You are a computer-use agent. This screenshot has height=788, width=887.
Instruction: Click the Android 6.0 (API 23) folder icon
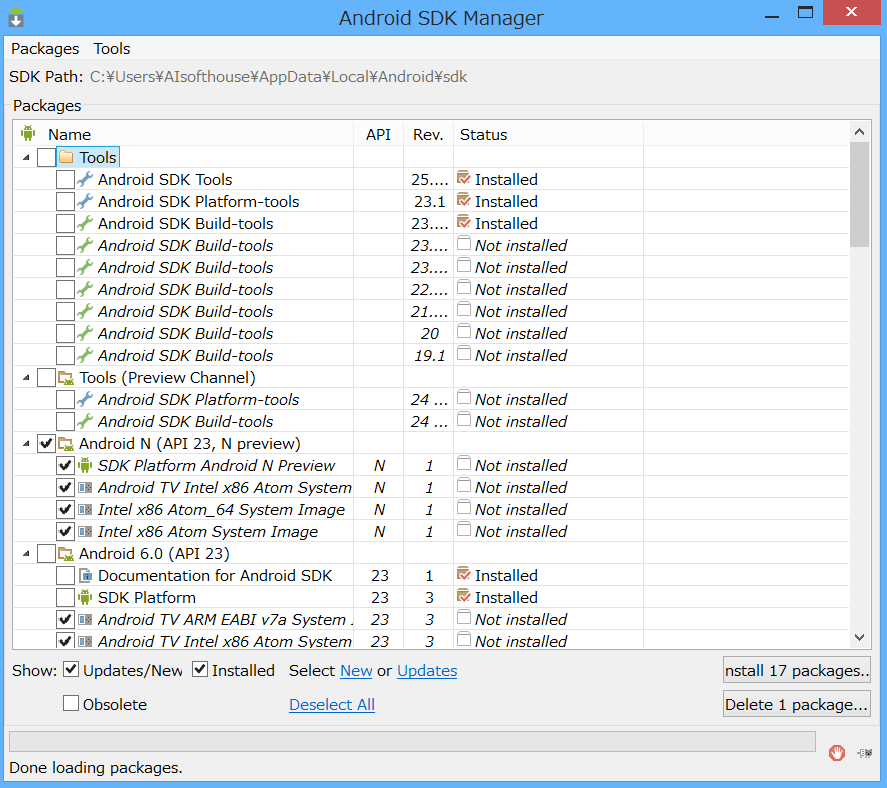pyautogui.click(x=66, y=553)
